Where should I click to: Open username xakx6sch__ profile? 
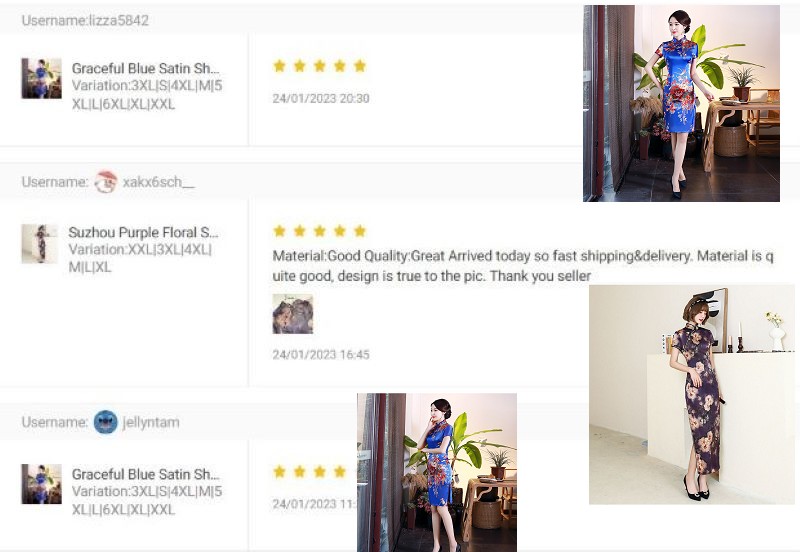click(159, 182)
